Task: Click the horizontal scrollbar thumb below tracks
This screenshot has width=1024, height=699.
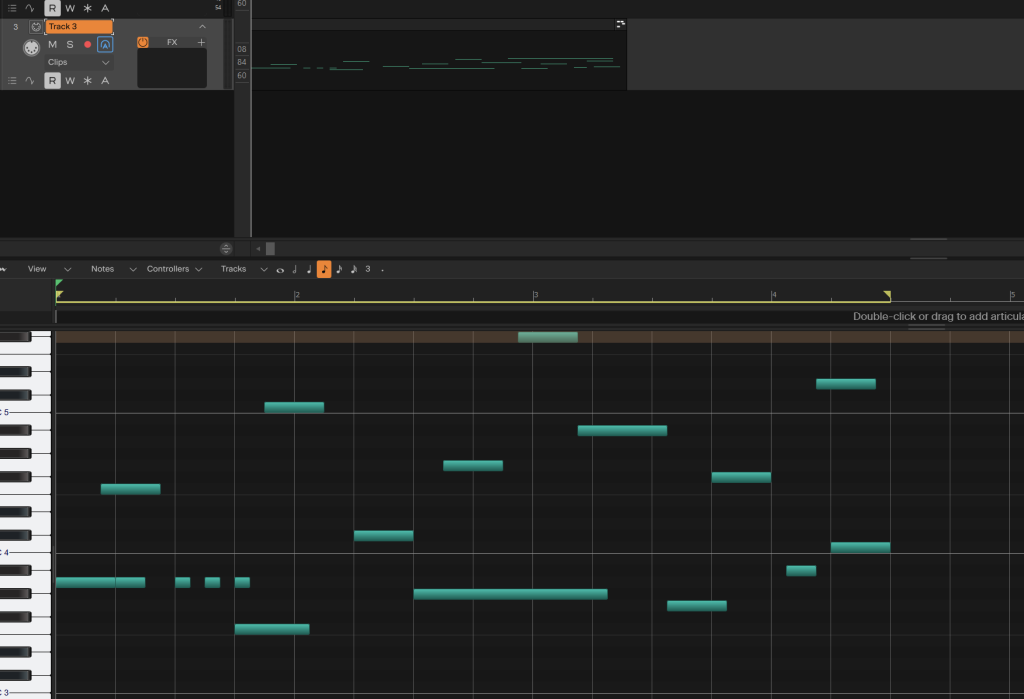Action: pyautogui.click(x=270, y=249)
